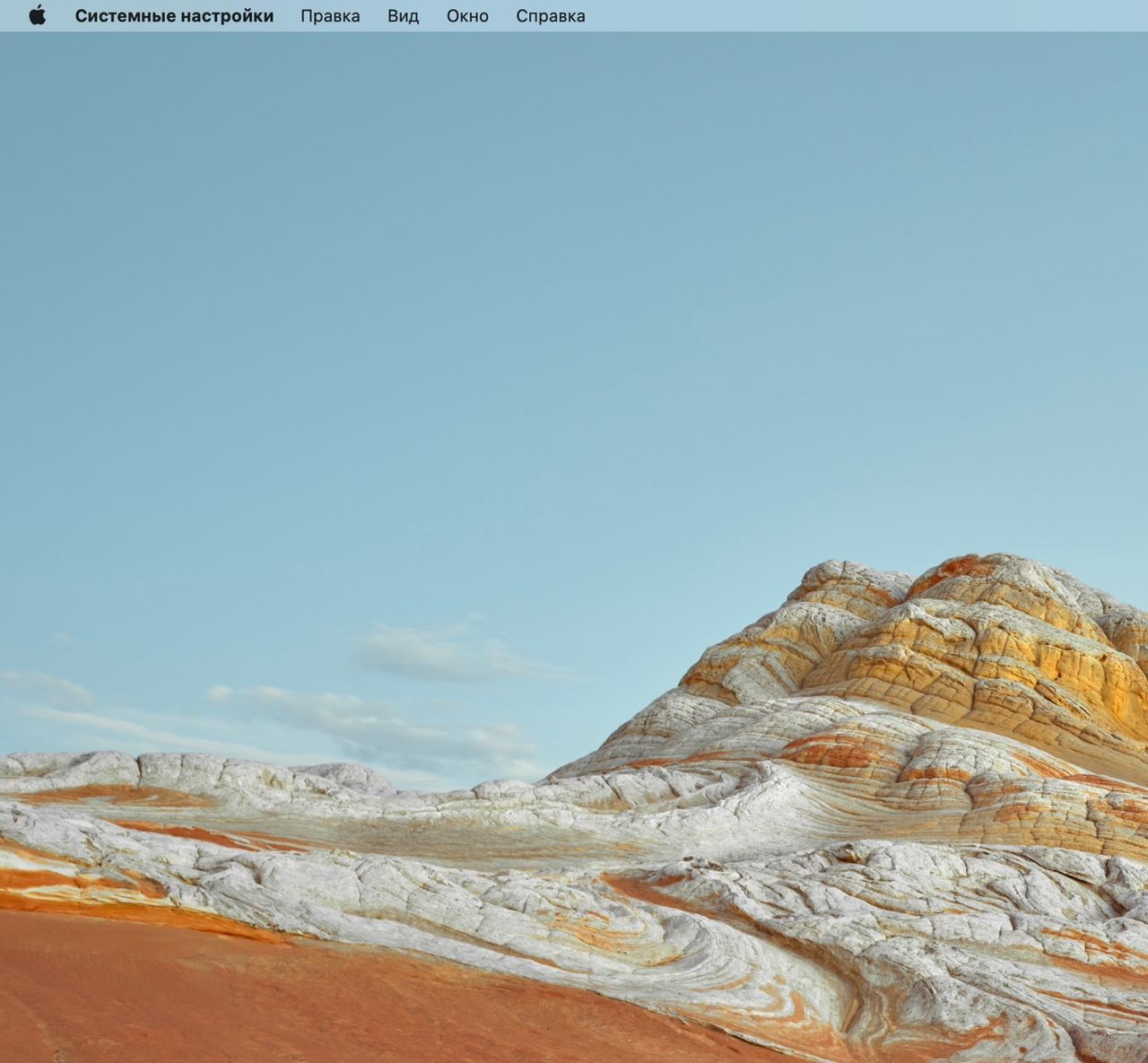Open the Справка menu
The height and width of the screenshot is (1063, 1148).
(x=551, y=15)
